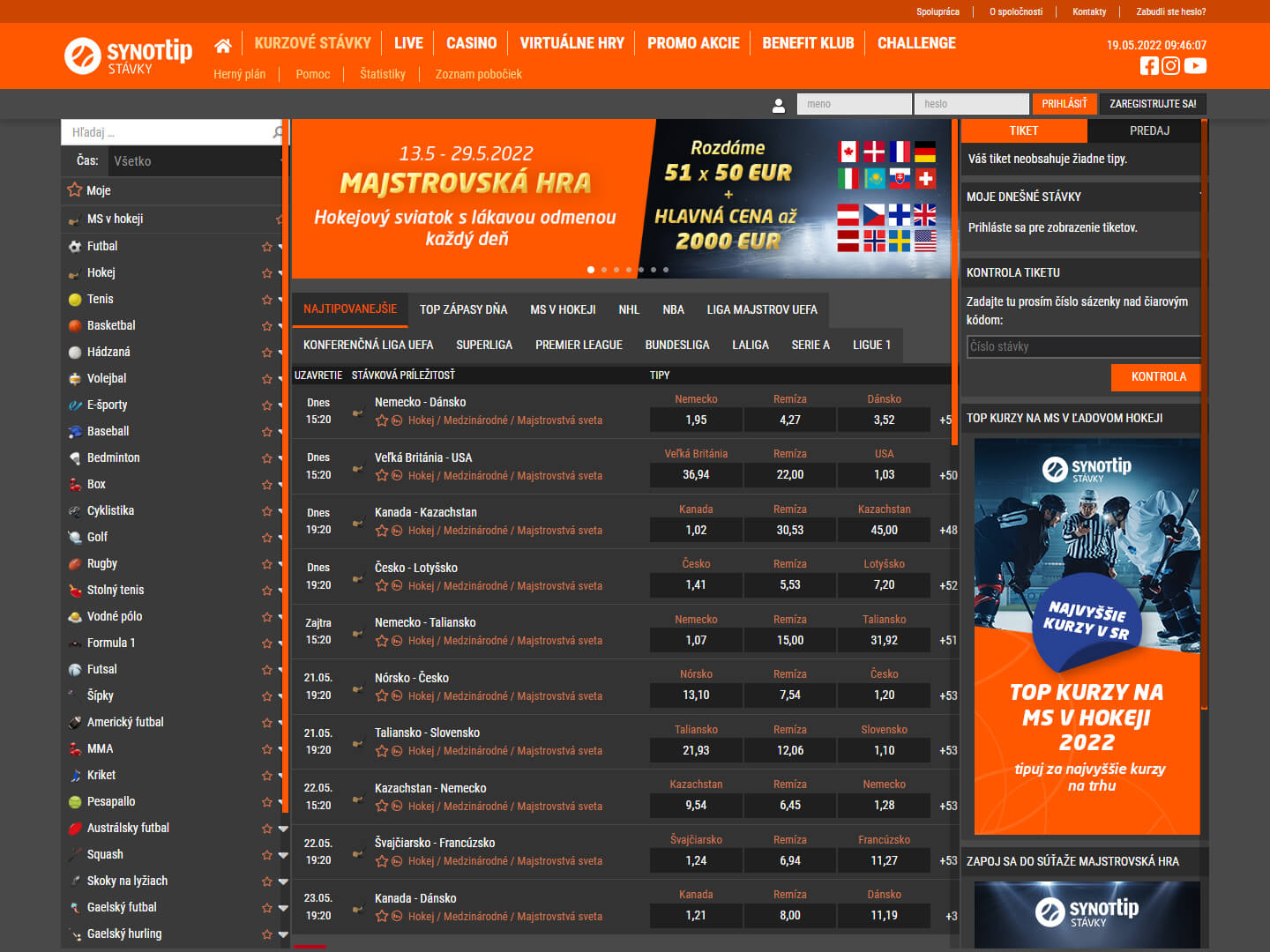This screenshot has height=952, width=1270.
Task: Show +50 more bets for Veľká Británia - USA
Action: 948,475
